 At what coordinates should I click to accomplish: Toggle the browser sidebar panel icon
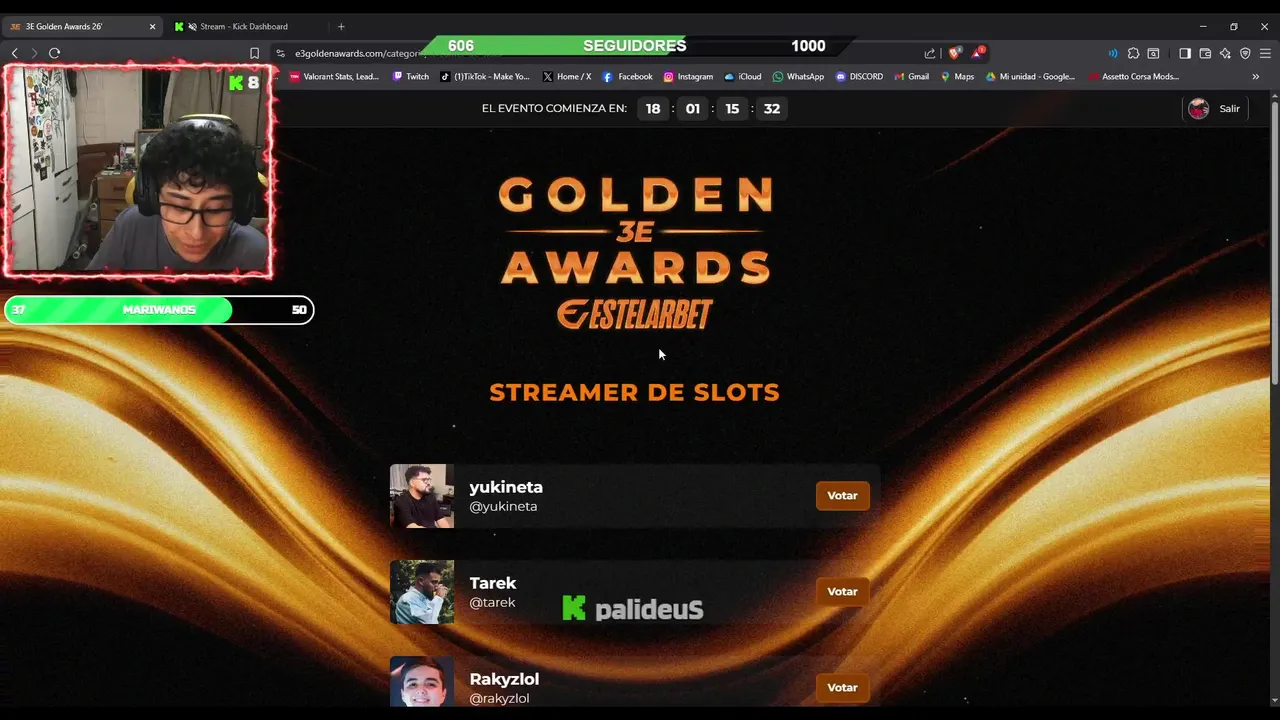click(x=1185, y=53)
